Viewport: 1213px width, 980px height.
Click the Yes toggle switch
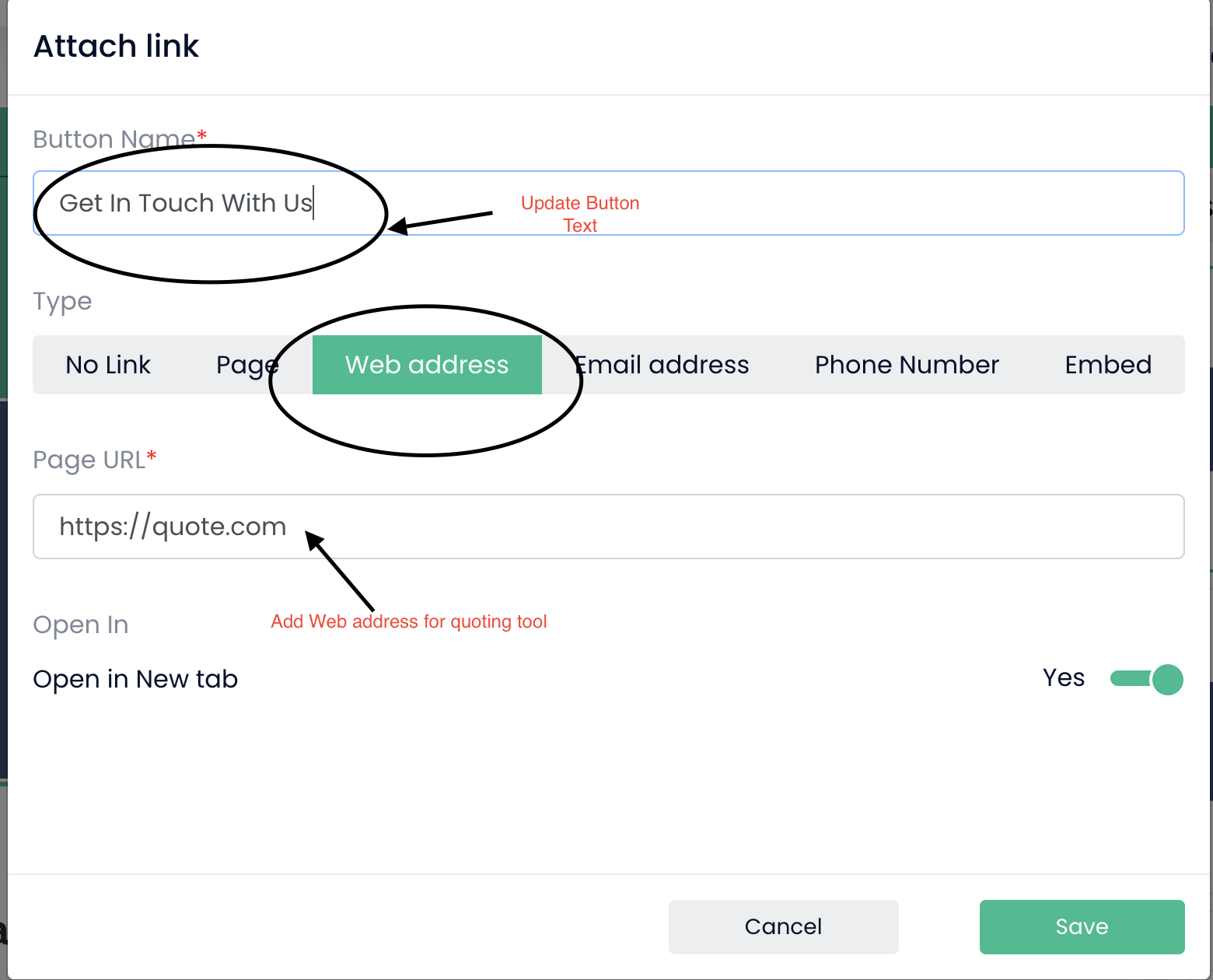pyautogui.click(x=1146, y=678)
